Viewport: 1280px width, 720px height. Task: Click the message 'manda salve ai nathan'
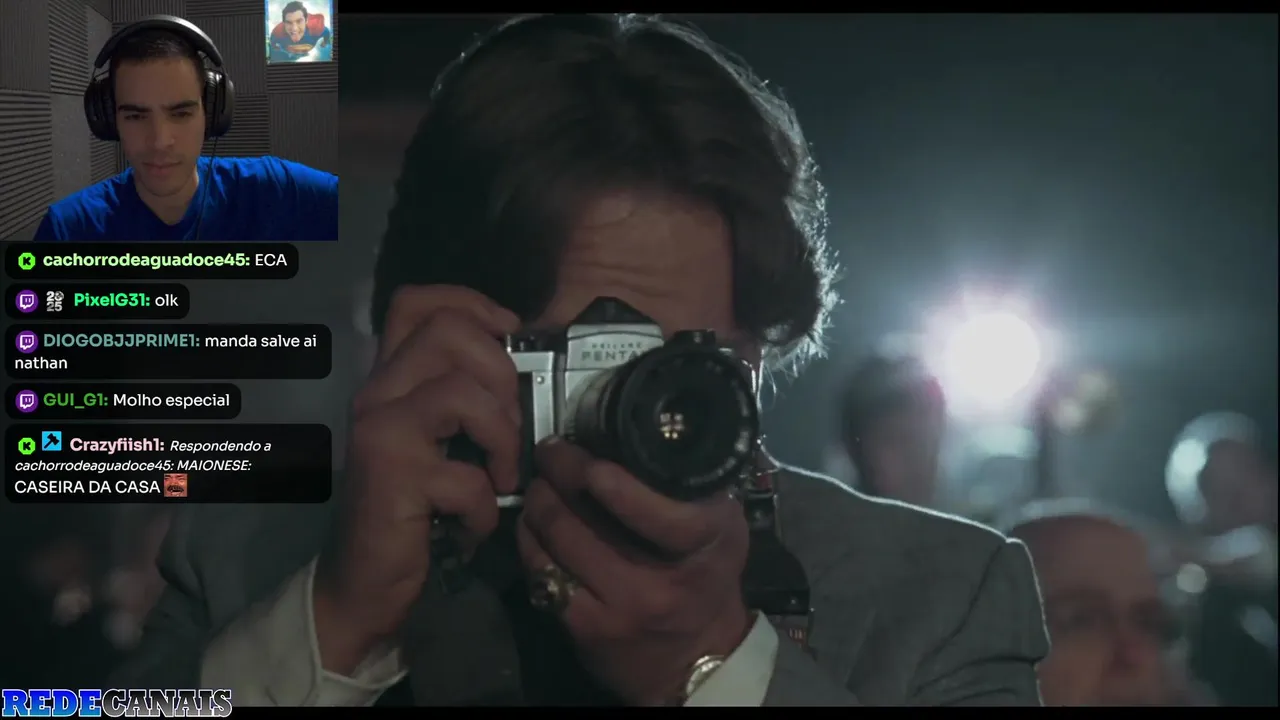tap(166, 352)
